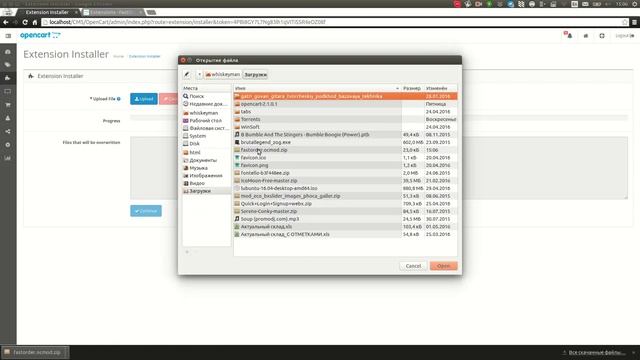Viewport: 640px width, 360px height.
Task: Toggle OpenCart sidebar menu hamburger icon
Action: 8,36
